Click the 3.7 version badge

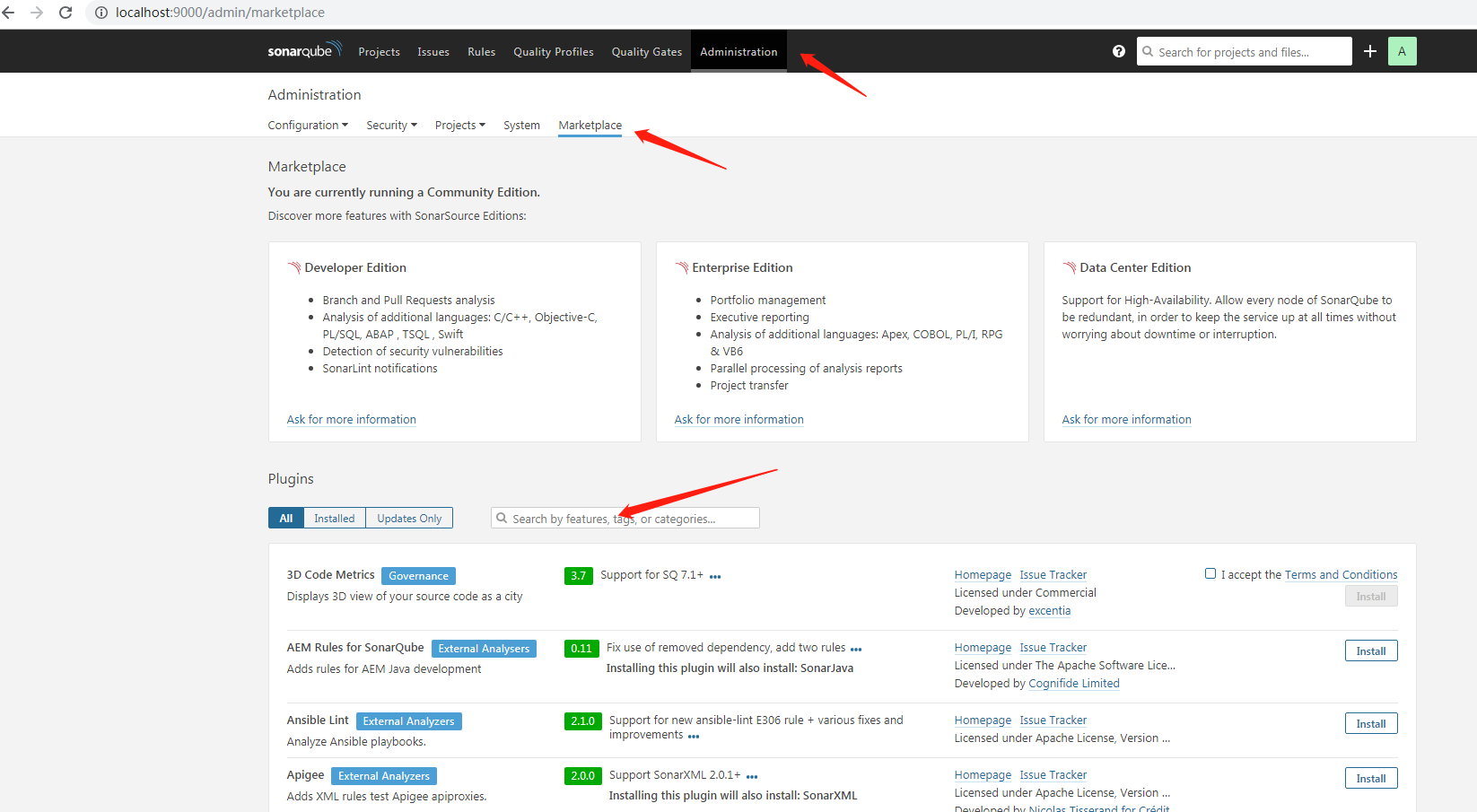pos(578,575)
